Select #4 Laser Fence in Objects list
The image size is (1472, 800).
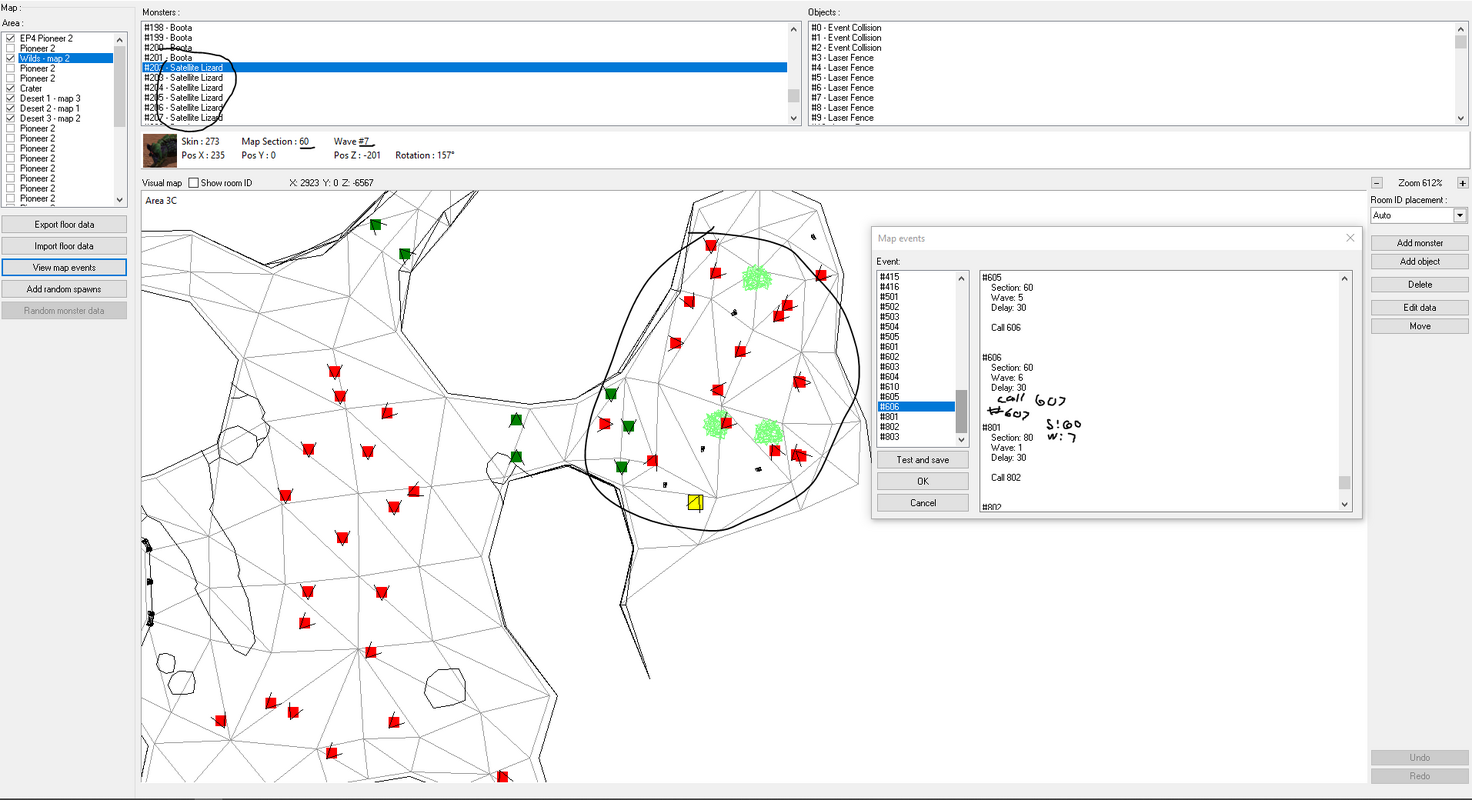[1129, 68]
